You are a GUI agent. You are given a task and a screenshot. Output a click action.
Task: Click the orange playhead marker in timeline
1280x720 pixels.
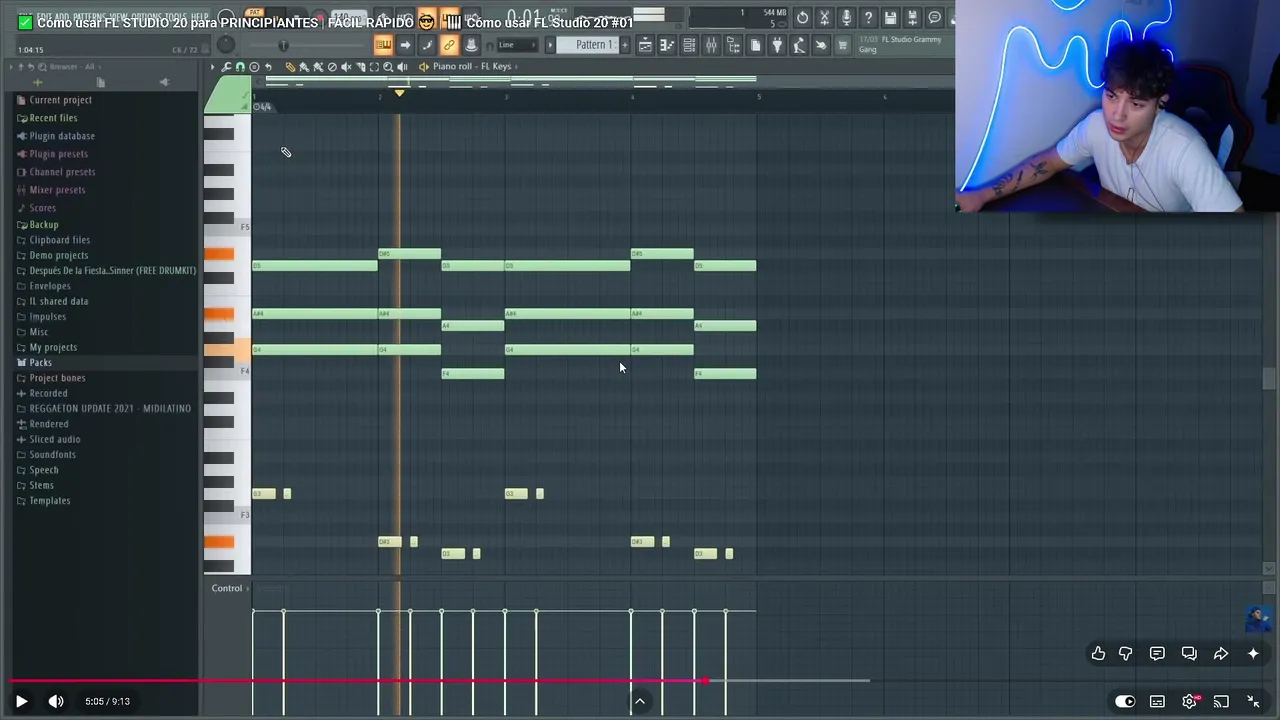pyautogui.click(x=399, y=93)
